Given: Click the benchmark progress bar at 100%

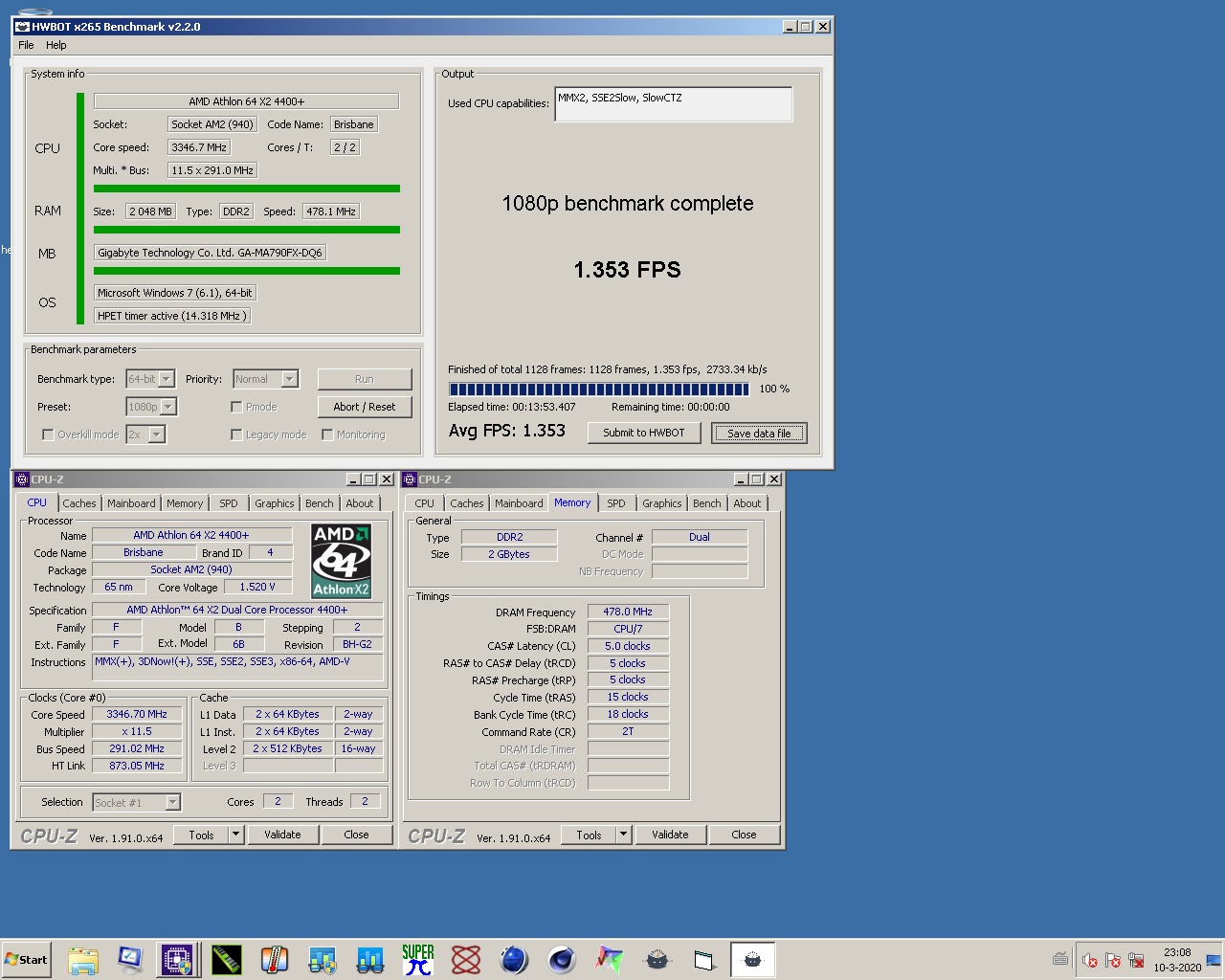Looking at the screenshot, I should pyautogui.click(x=599, y=389).
